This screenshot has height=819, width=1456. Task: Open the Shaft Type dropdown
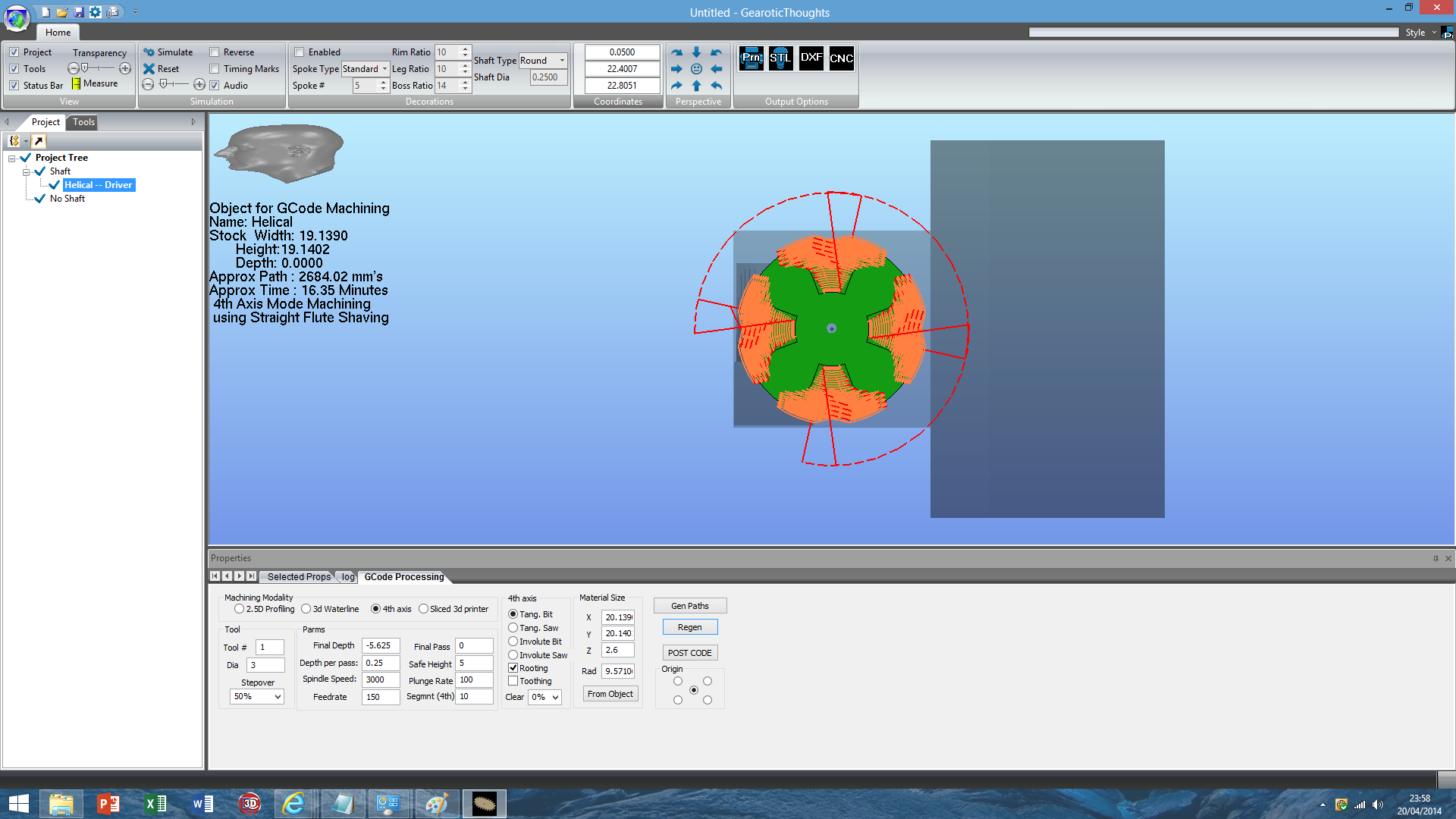(562, 61)
